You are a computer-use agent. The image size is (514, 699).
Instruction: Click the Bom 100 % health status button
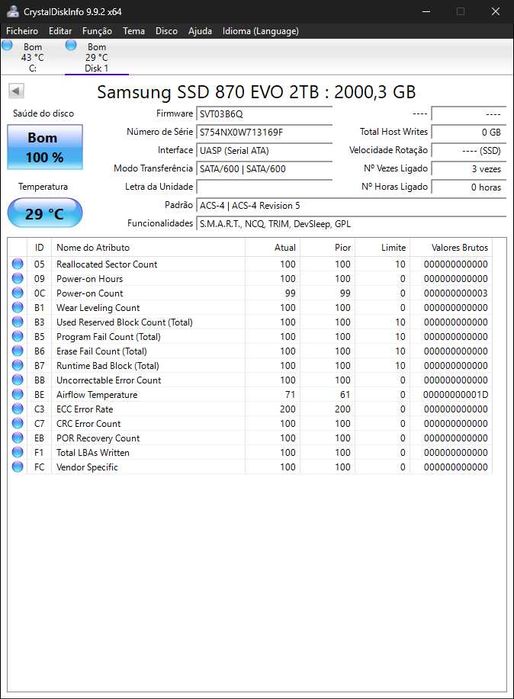45,147
